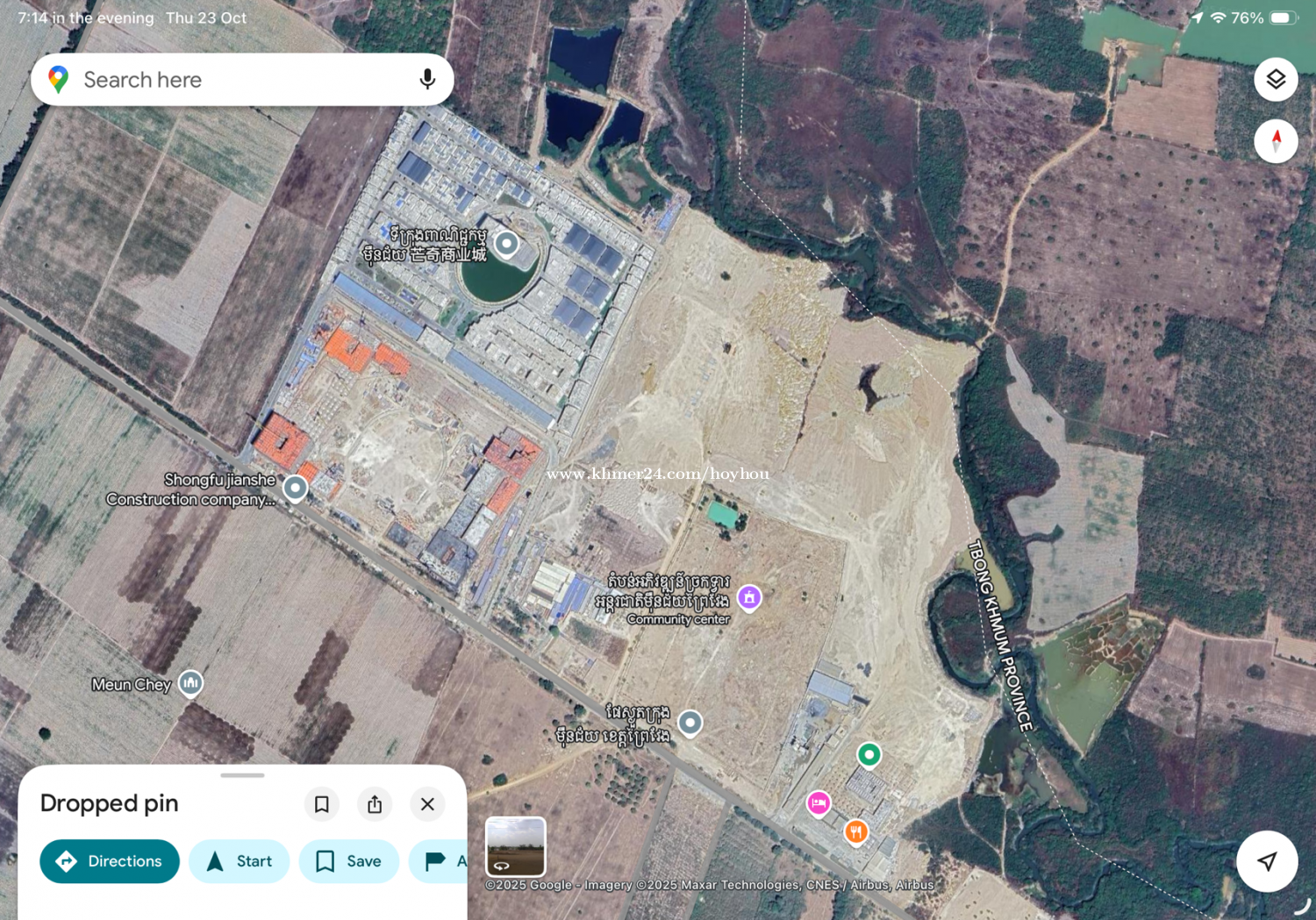1316x920 pixels.
Task: Open the Street View thumbnail
Action: click(516, 846)
